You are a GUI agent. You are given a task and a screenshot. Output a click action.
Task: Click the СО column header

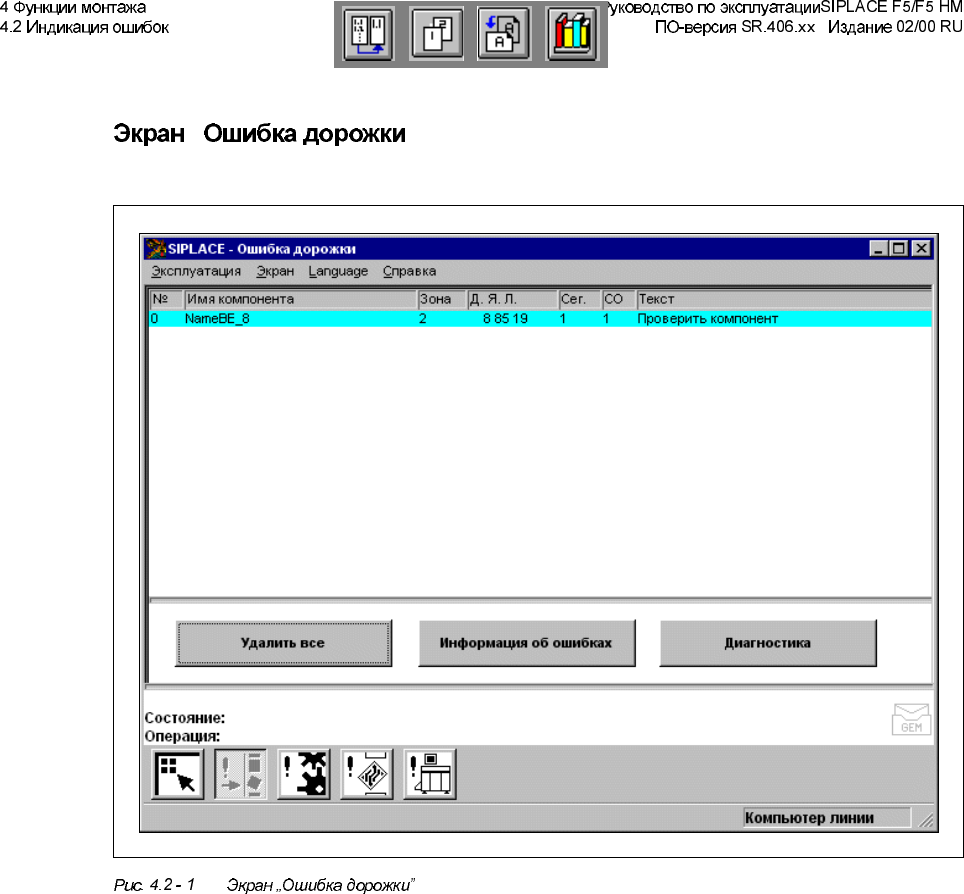point(618,299)
